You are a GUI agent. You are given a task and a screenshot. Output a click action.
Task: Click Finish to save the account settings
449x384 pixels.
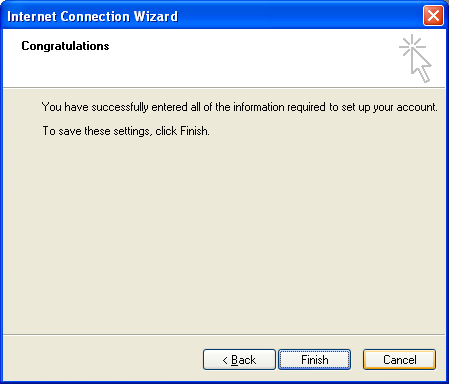click(x=314, y=359)
